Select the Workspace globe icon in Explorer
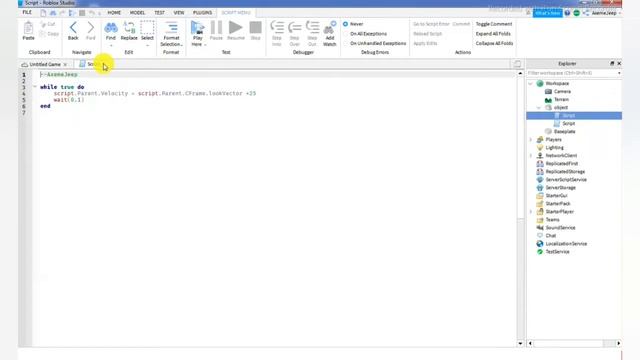Viewport: 640px width, 360px height. pos(540,83)
